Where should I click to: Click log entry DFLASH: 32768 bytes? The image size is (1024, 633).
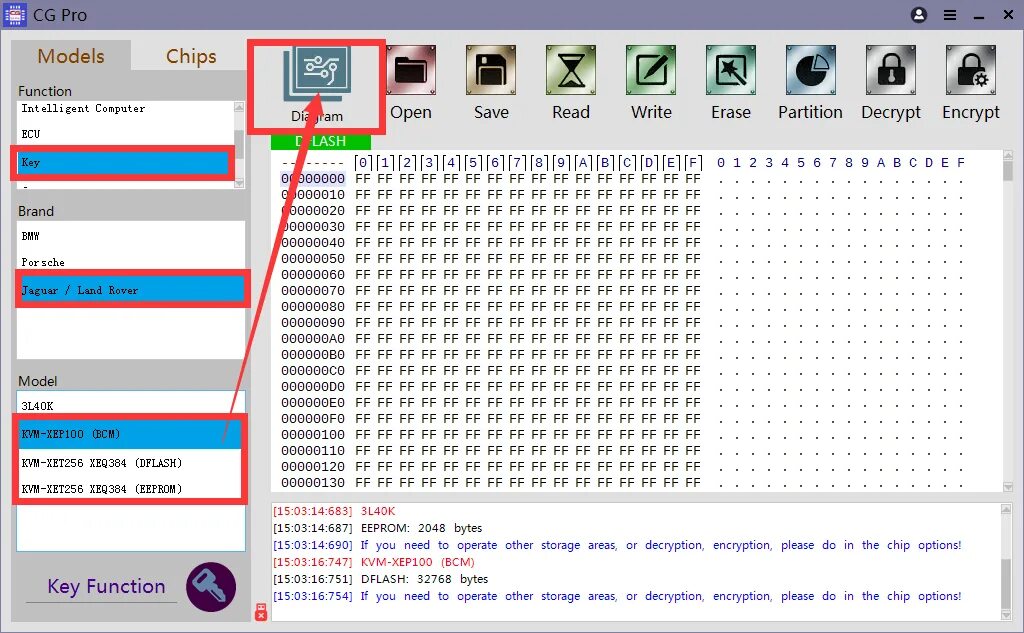click(424, 579)
